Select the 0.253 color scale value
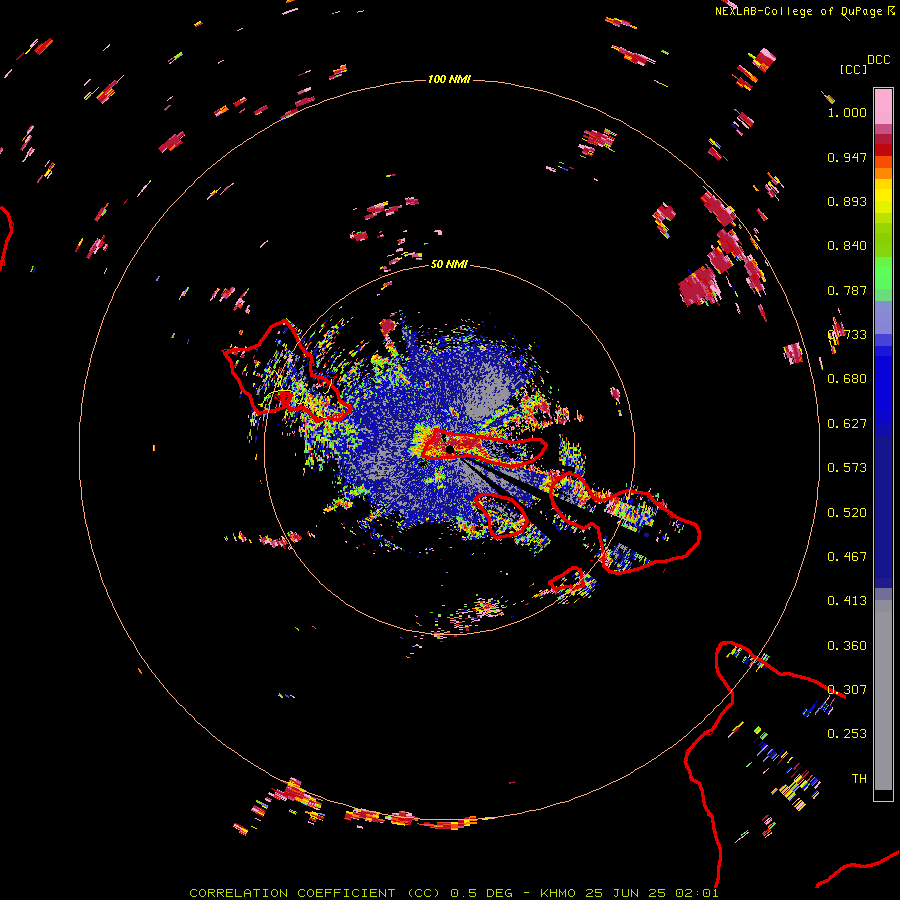Image resolution: width=900 pixels, height=900 pixels. tap(847, 734)
